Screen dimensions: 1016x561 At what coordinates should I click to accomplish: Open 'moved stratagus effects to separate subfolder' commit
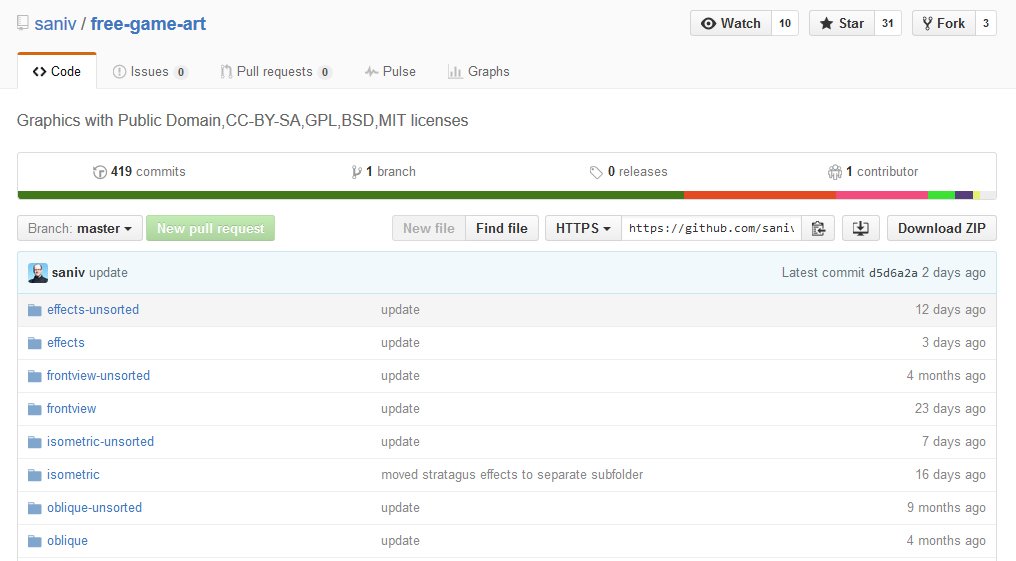click(x=512, y=475)
